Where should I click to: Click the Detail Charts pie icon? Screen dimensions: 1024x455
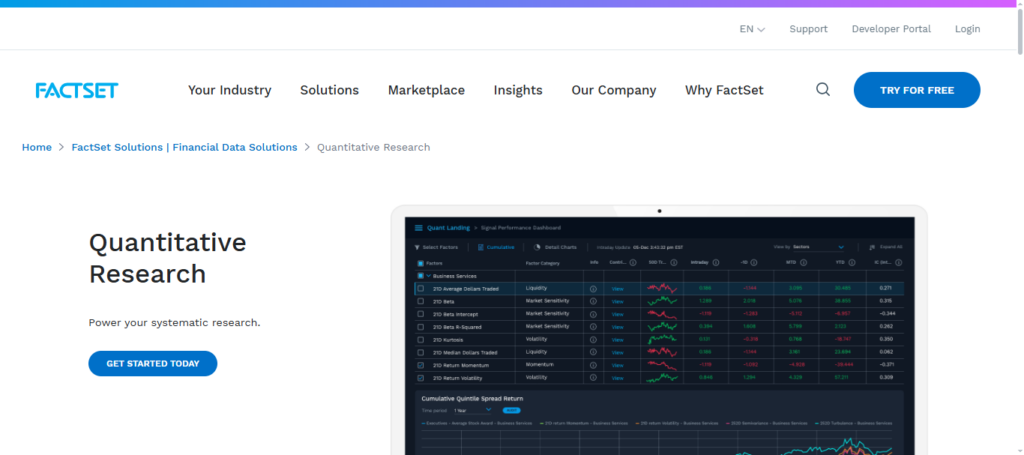537,247
